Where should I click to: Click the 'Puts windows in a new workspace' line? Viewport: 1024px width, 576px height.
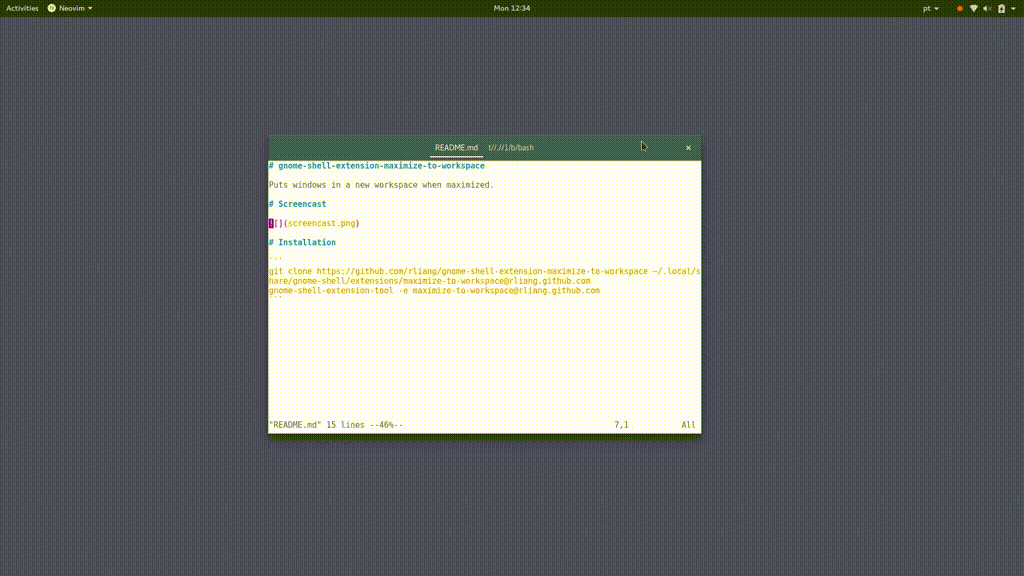(x=381, y=185)
